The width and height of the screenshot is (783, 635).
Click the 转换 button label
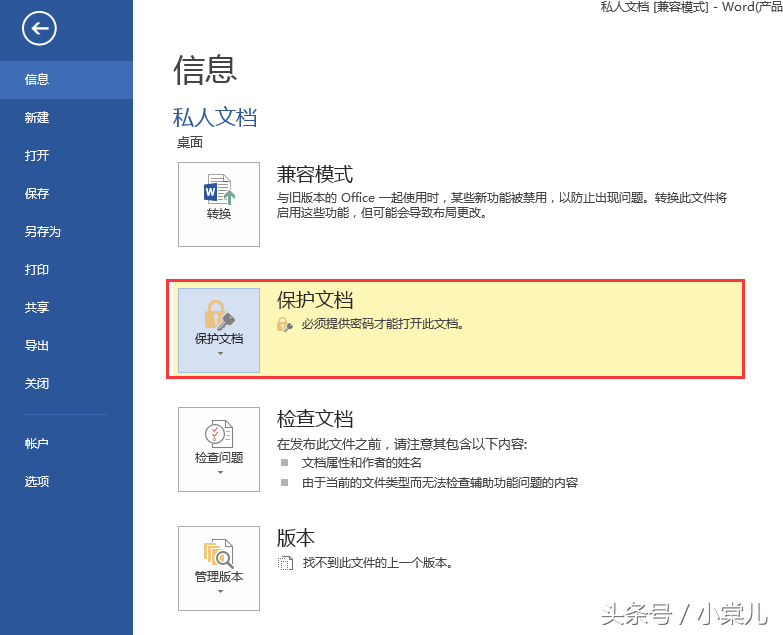pos(219,214)
